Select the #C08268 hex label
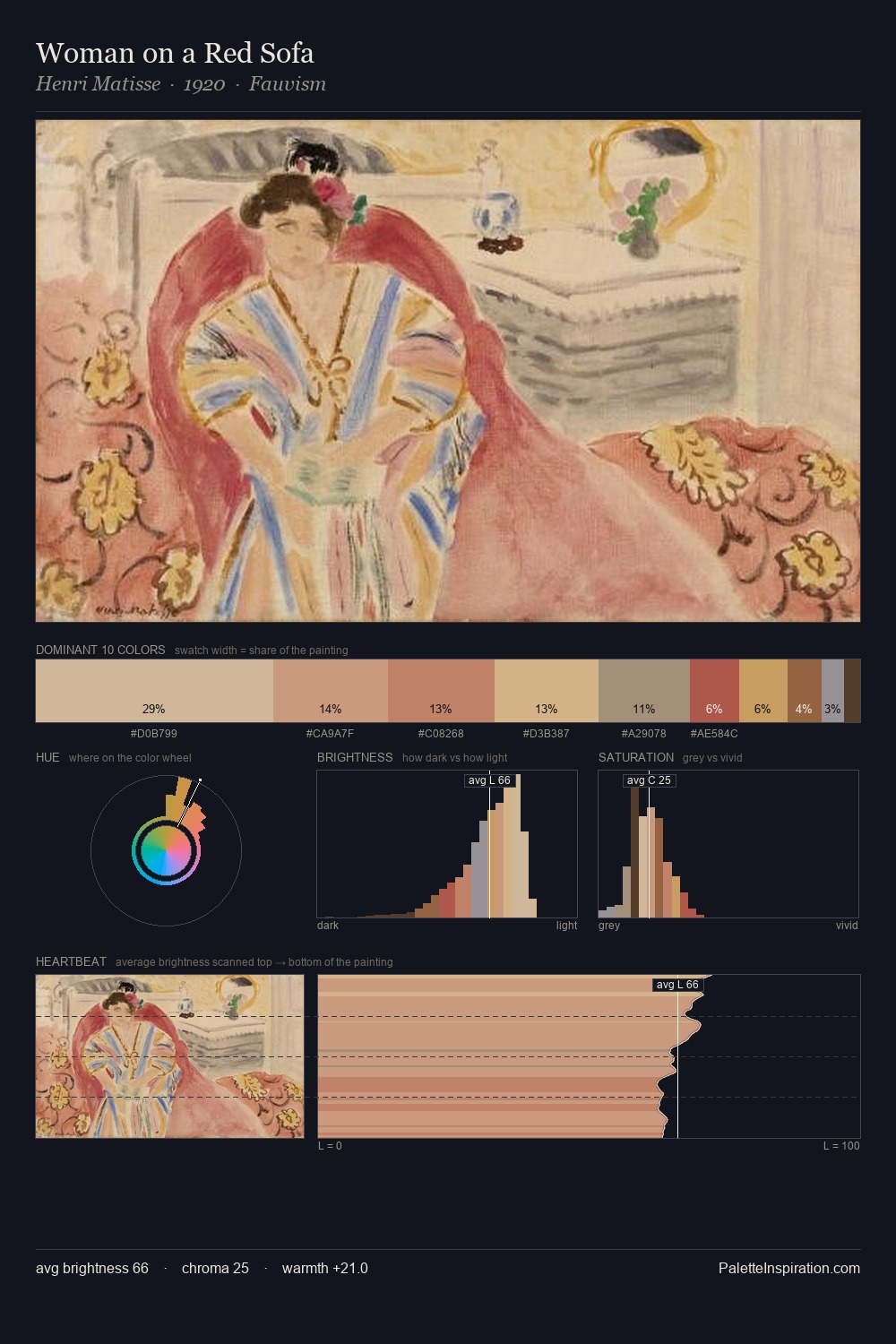The height and width of the screenshot is (1344, 896). (441, 734)
